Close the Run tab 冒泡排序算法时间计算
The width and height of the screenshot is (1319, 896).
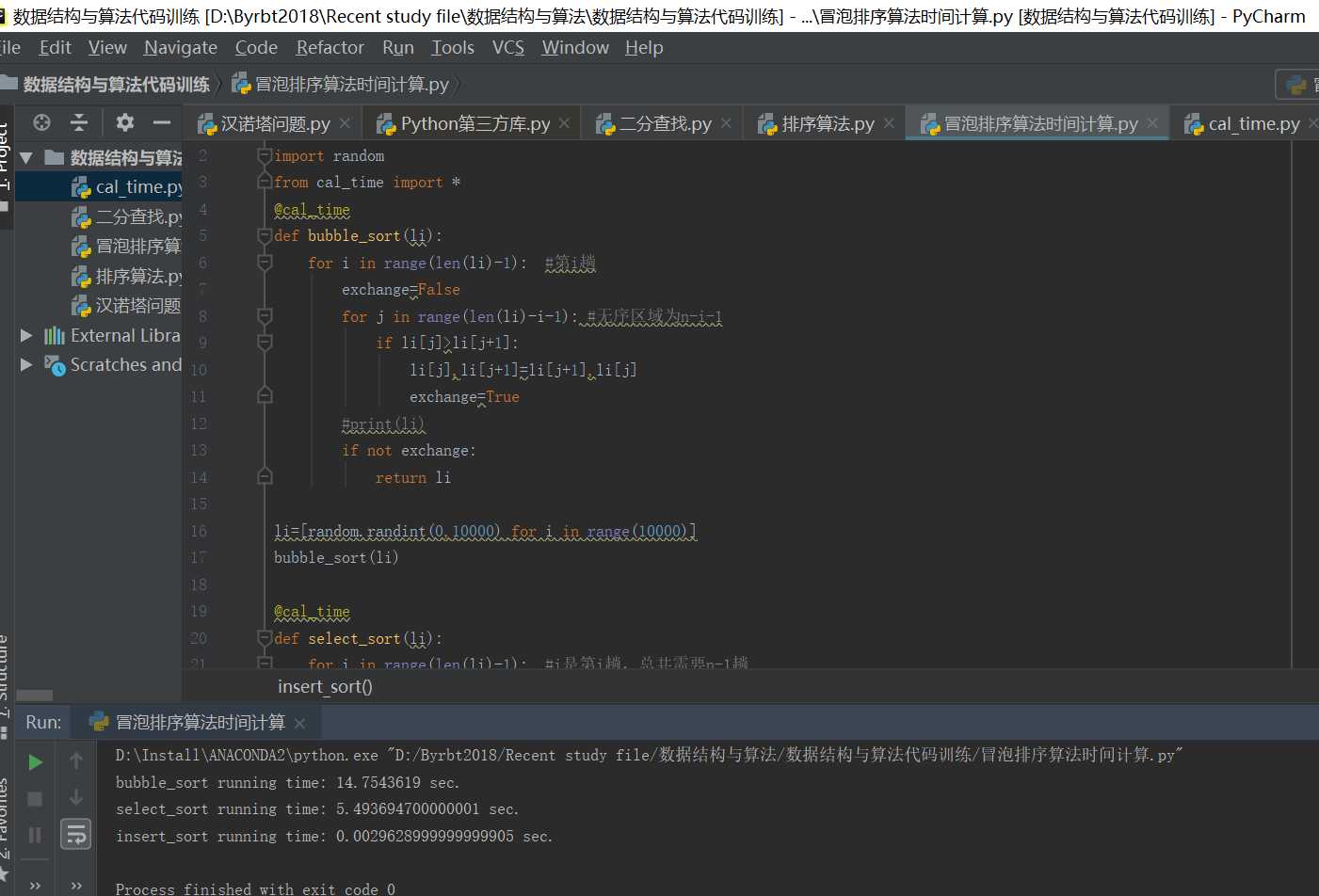tap(299, 723)
